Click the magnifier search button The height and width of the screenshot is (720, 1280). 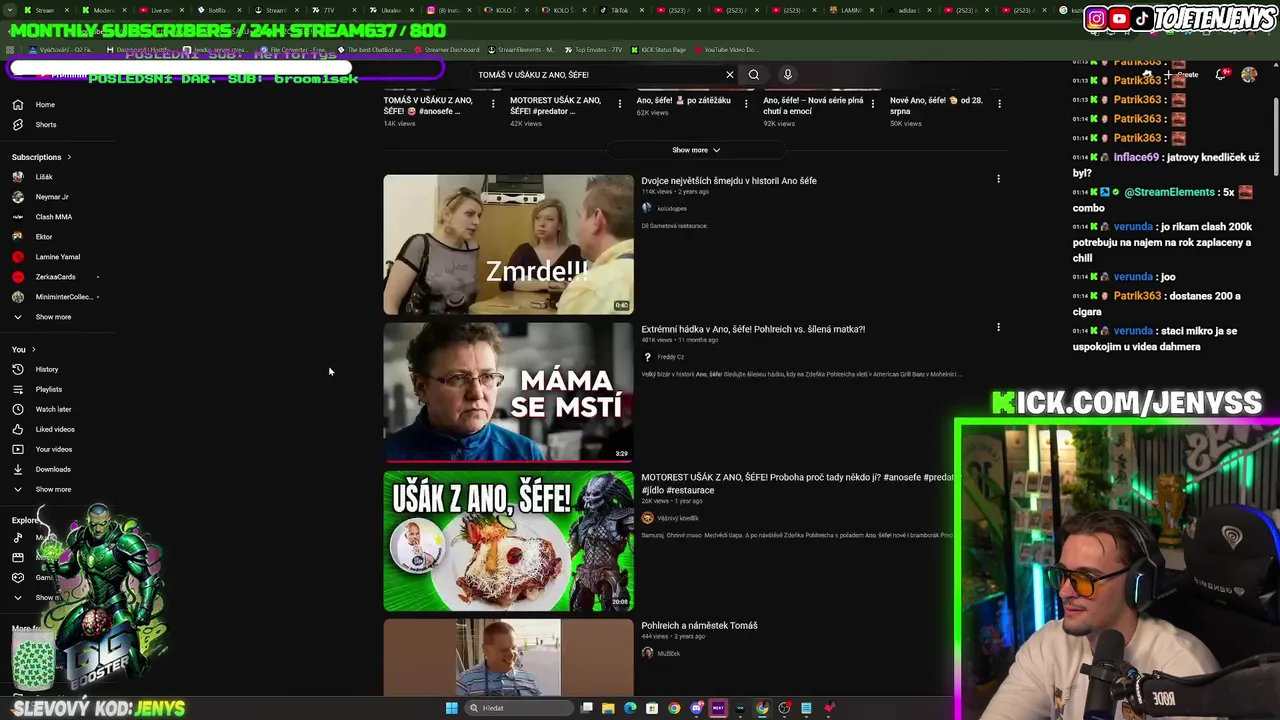pyautogui.click(x=754, y=74)
